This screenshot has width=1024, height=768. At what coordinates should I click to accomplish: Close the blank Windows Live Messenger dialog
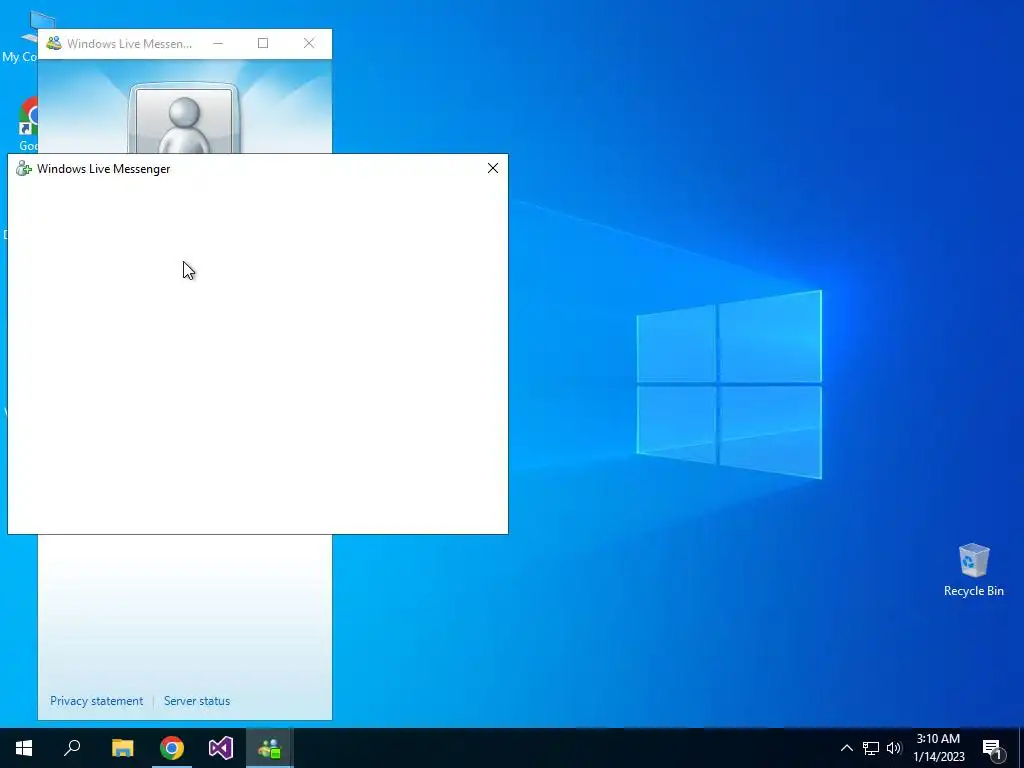492,168
